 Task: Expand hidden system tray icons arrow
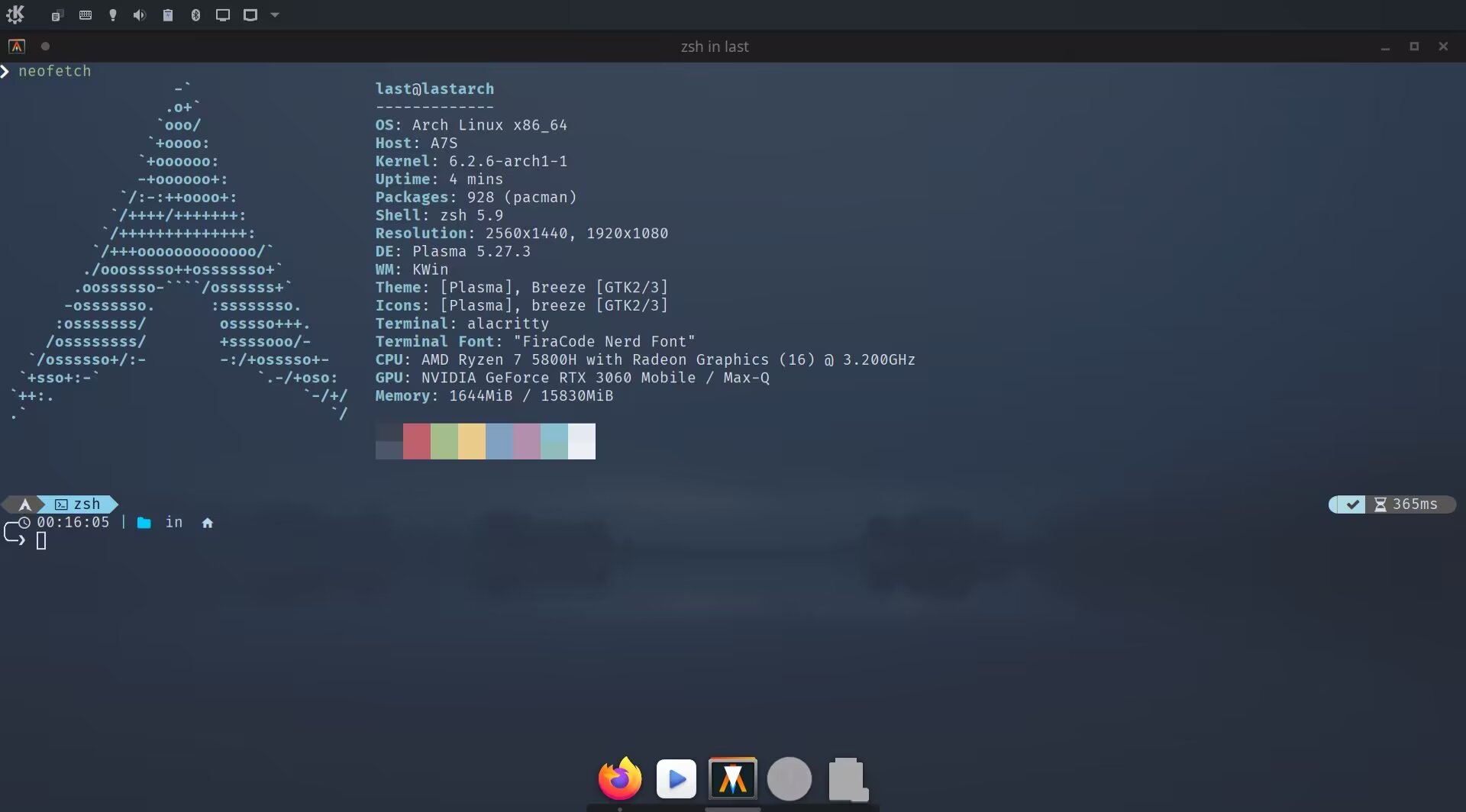click(x=276, y=15)
